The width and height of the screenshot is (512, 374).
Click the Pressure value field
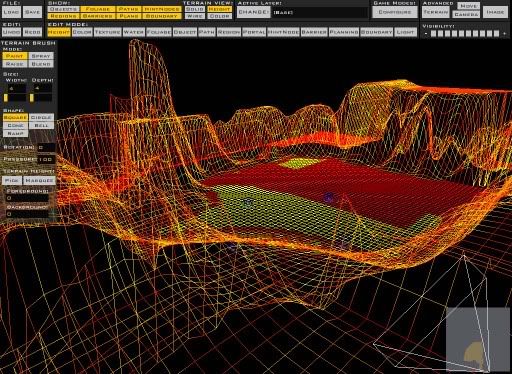46,159
